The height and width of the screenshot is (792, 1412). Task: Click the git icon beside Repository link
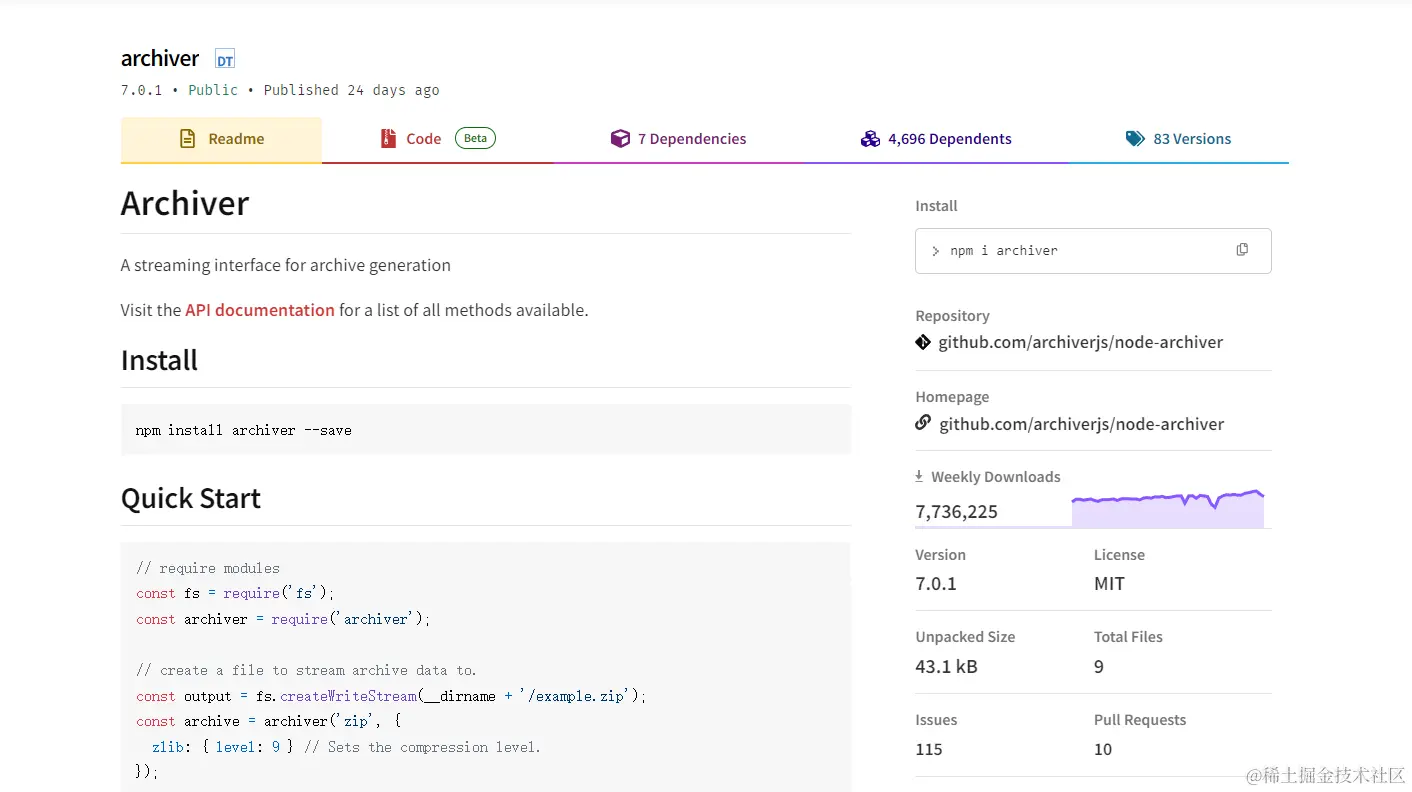(x=923, y=342)
